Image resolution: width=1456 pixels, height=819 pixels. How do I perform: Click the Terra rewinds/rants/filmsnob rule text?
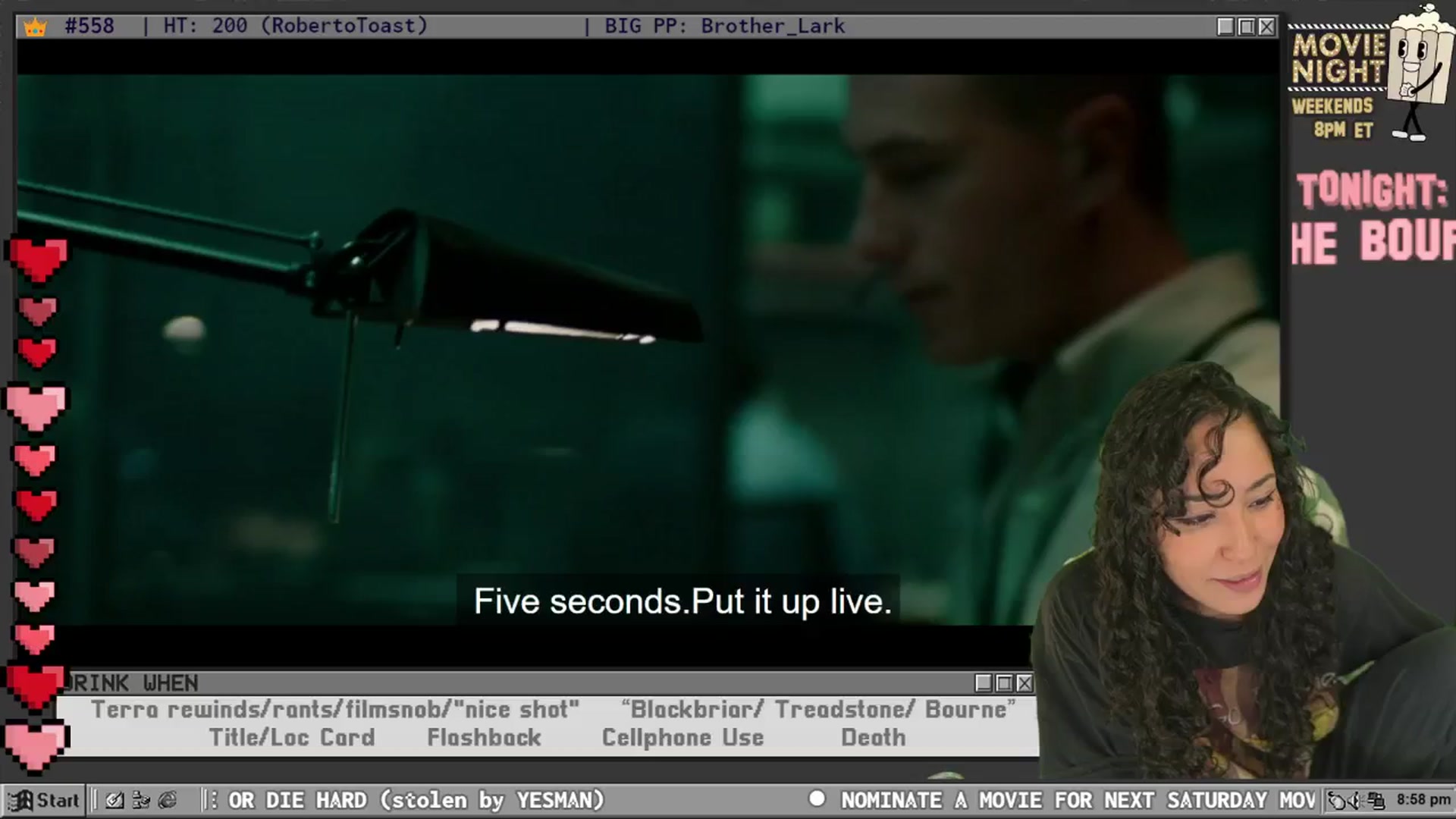(x=335, y=709)
